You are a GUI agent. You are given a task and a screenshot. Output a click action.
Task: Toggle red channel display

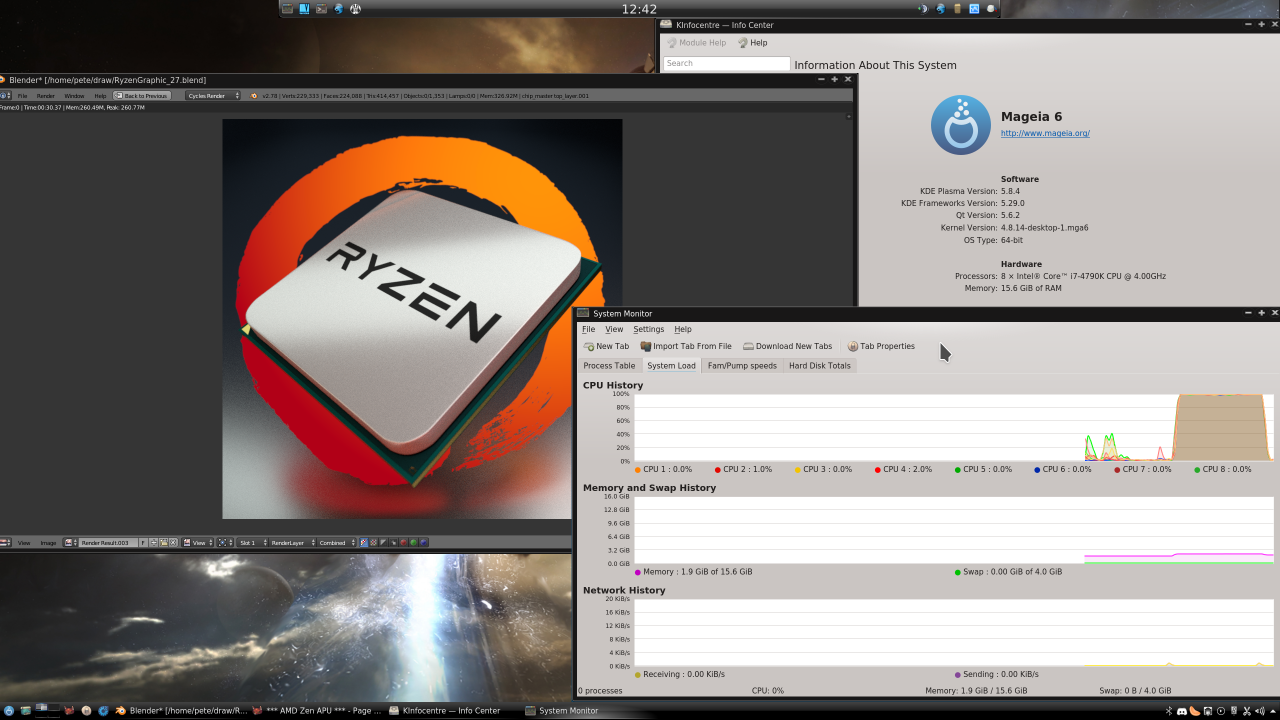pos(403,543)
